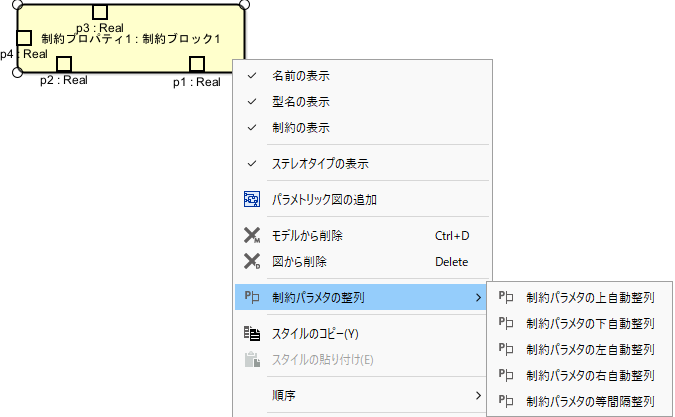Screen dimensions: 675x417
Task: Choose 制約パラメタの上自動整列 in submenu
Action: tap(579, 297)
